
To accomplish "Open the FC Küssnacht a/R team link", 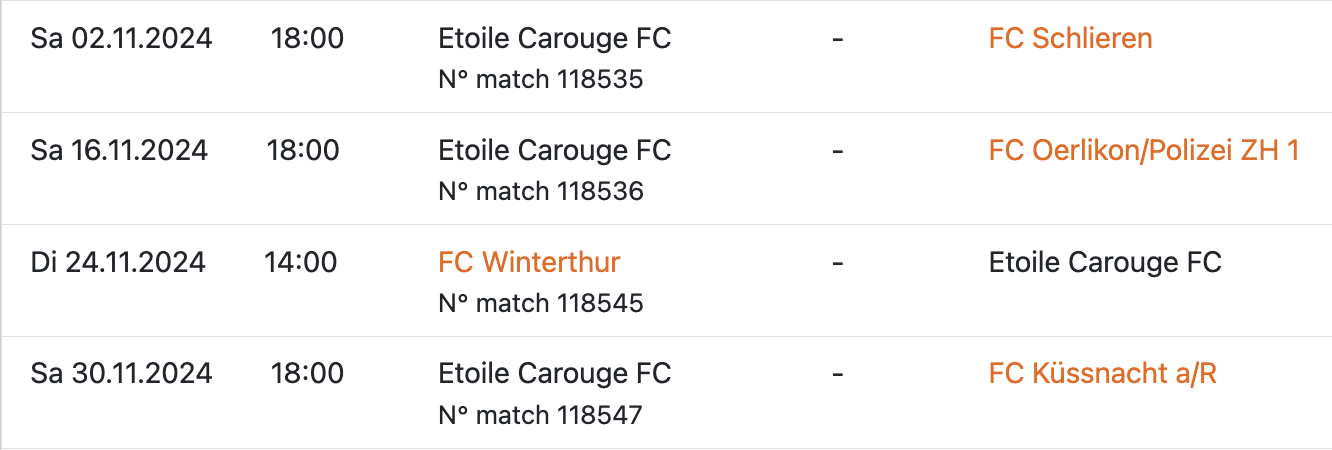I will [1102, 374].
